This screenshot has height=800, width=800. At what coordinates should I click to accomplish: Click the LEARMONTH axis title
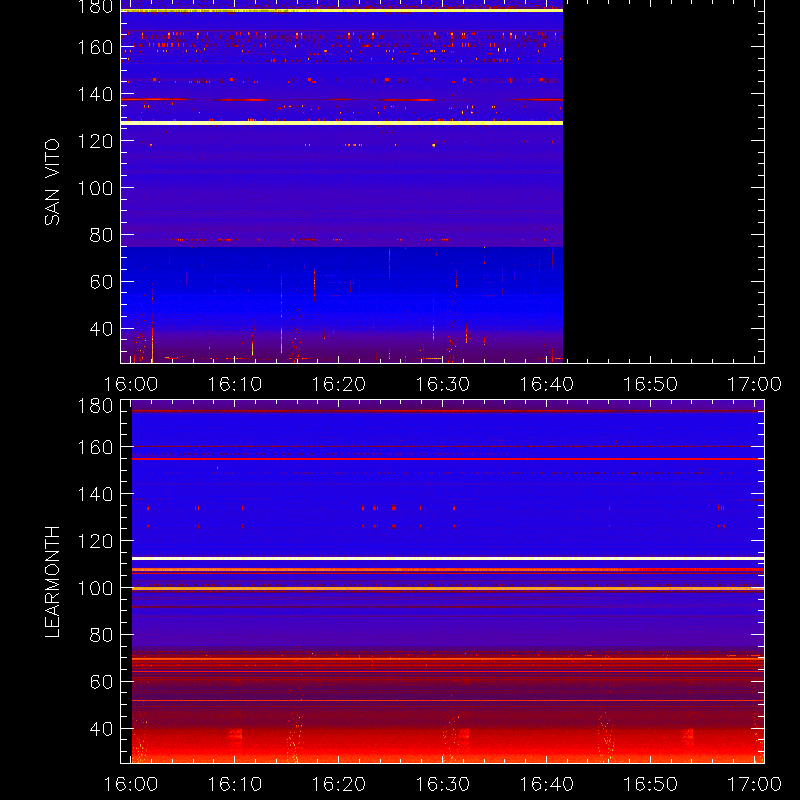52,582
